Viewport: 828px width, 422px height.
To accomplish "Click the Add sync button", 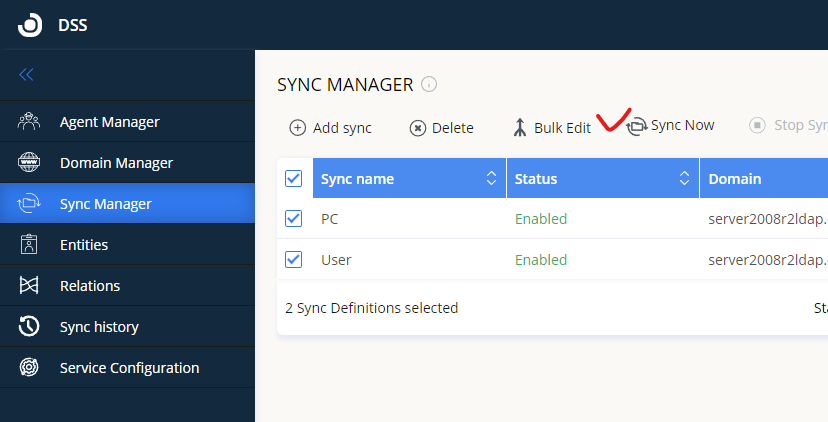I will [330, 127].
